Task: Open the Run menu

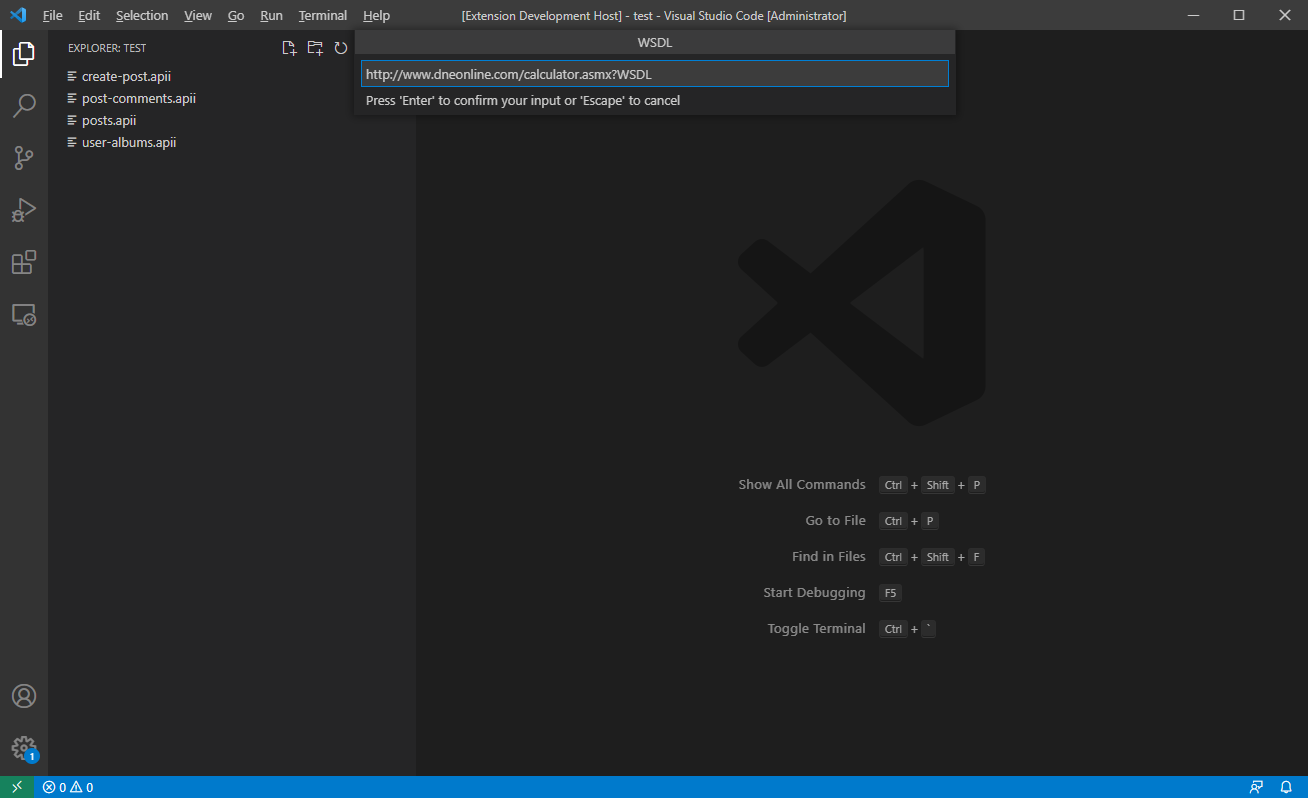Action: click(271, 15)
